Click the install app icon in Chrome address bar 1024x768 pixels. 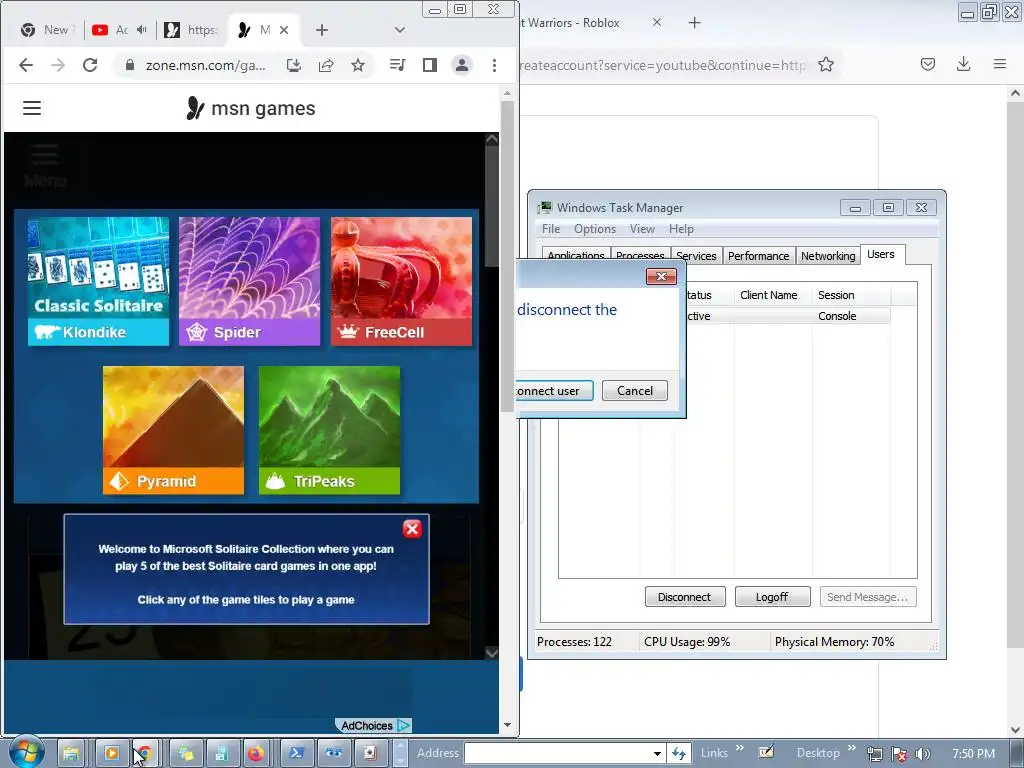[294, 65]
